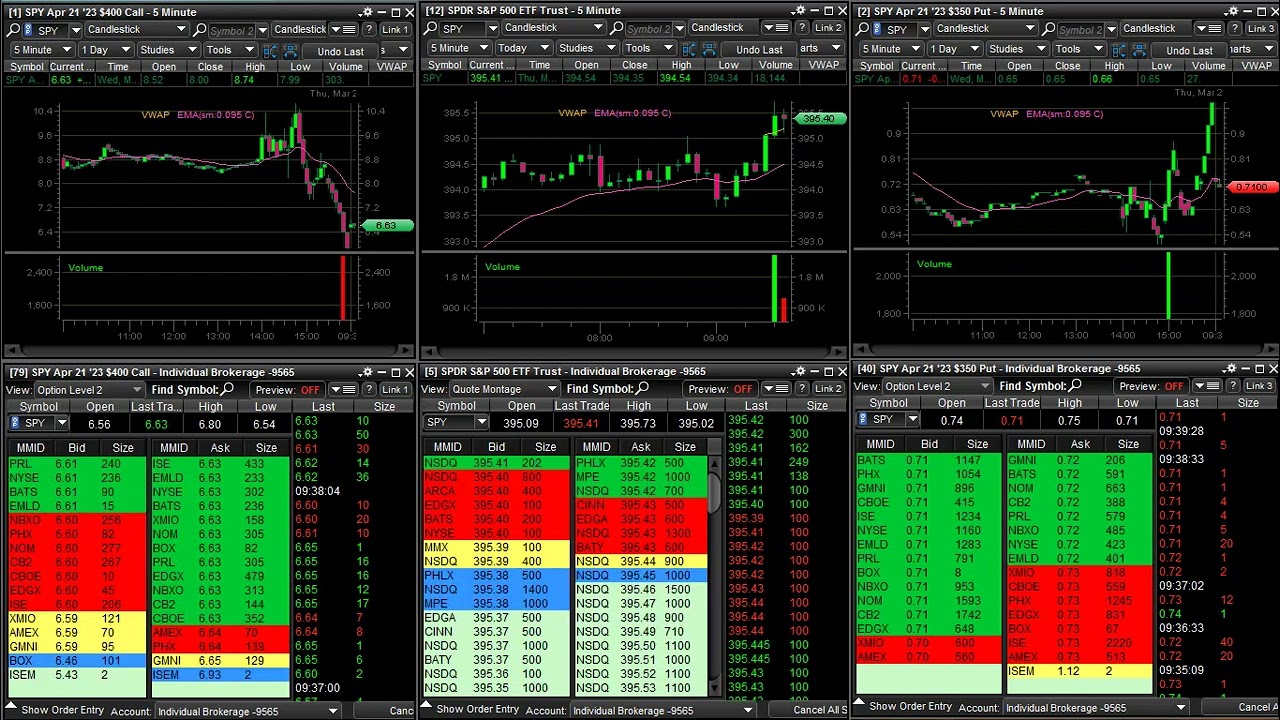Screen dimensions: 1280x720
Task: Toggle Link 2 in SPDR ETF chart
Action: pyautogui.click(x=828, y=28)
